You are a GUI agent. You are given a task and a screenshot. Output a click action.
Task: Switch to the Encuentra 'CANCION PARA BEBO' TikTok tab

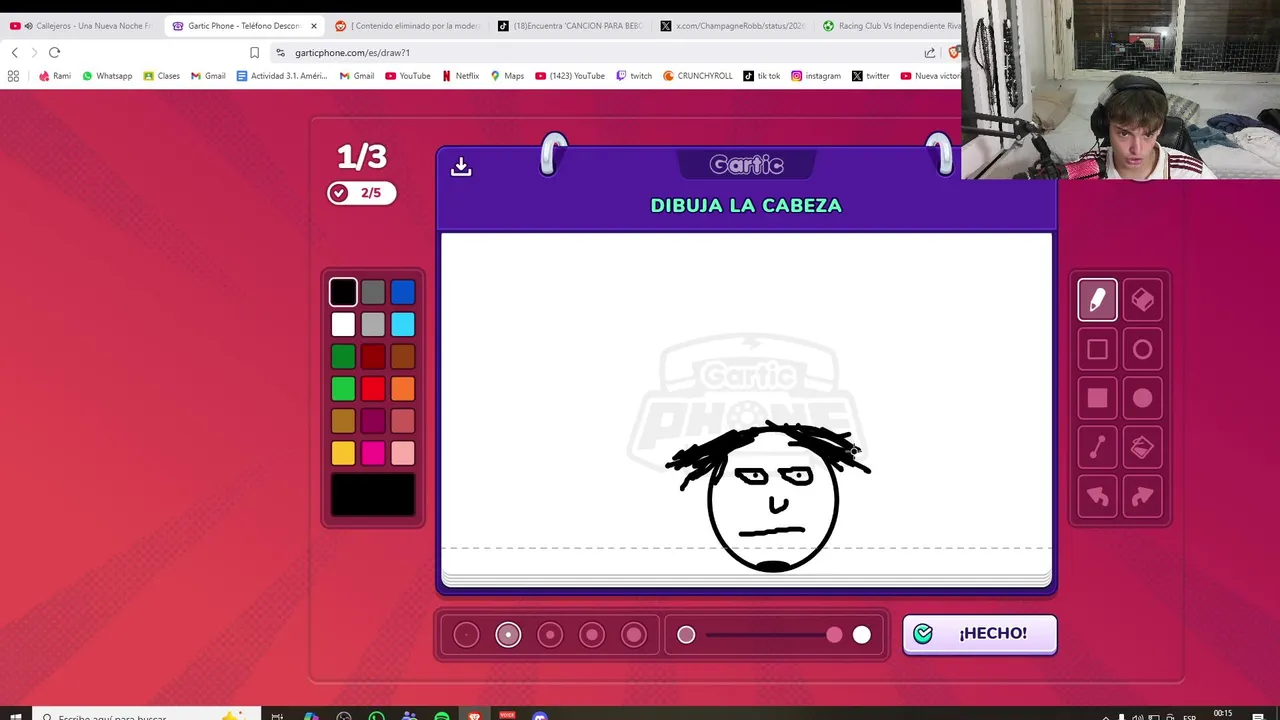570,26
